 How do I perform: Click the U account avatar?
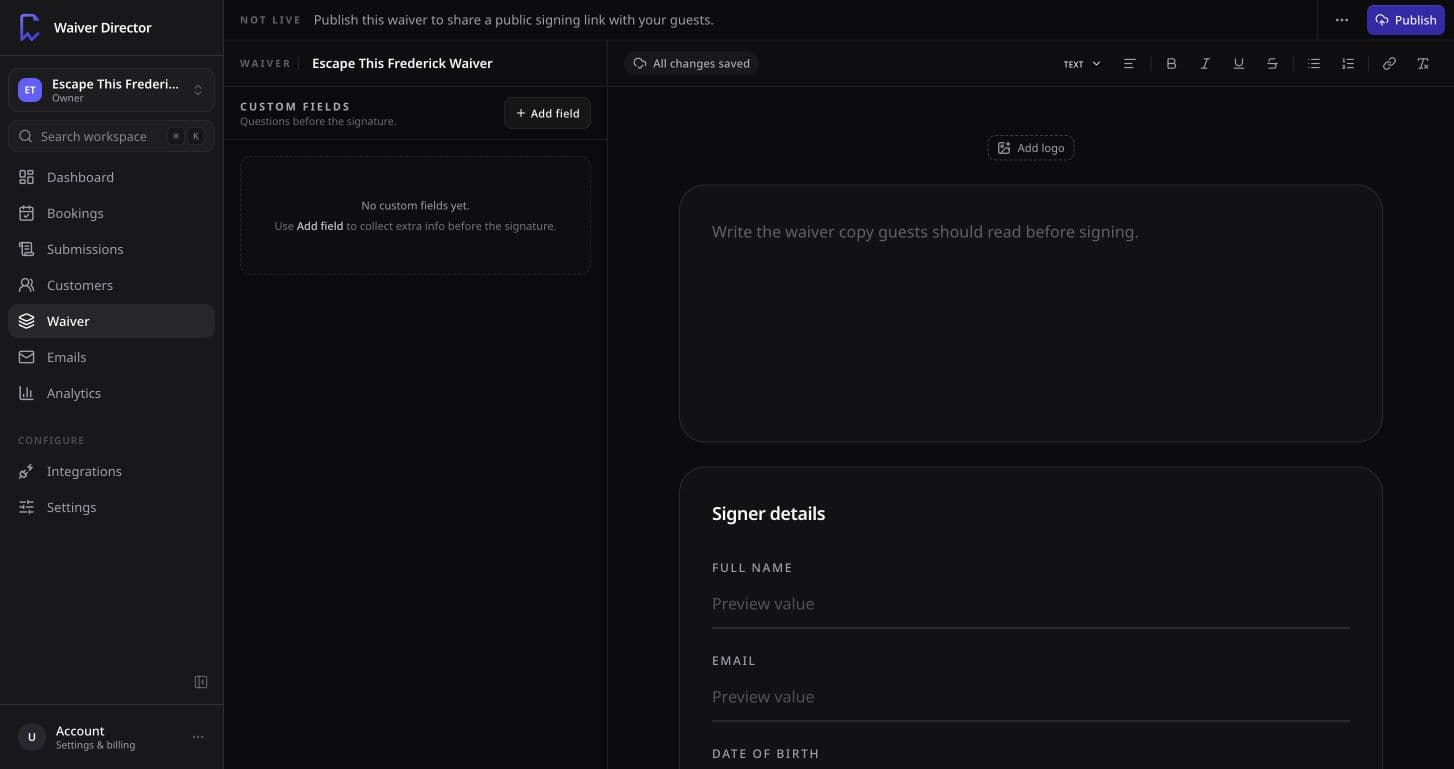point(31,737)
